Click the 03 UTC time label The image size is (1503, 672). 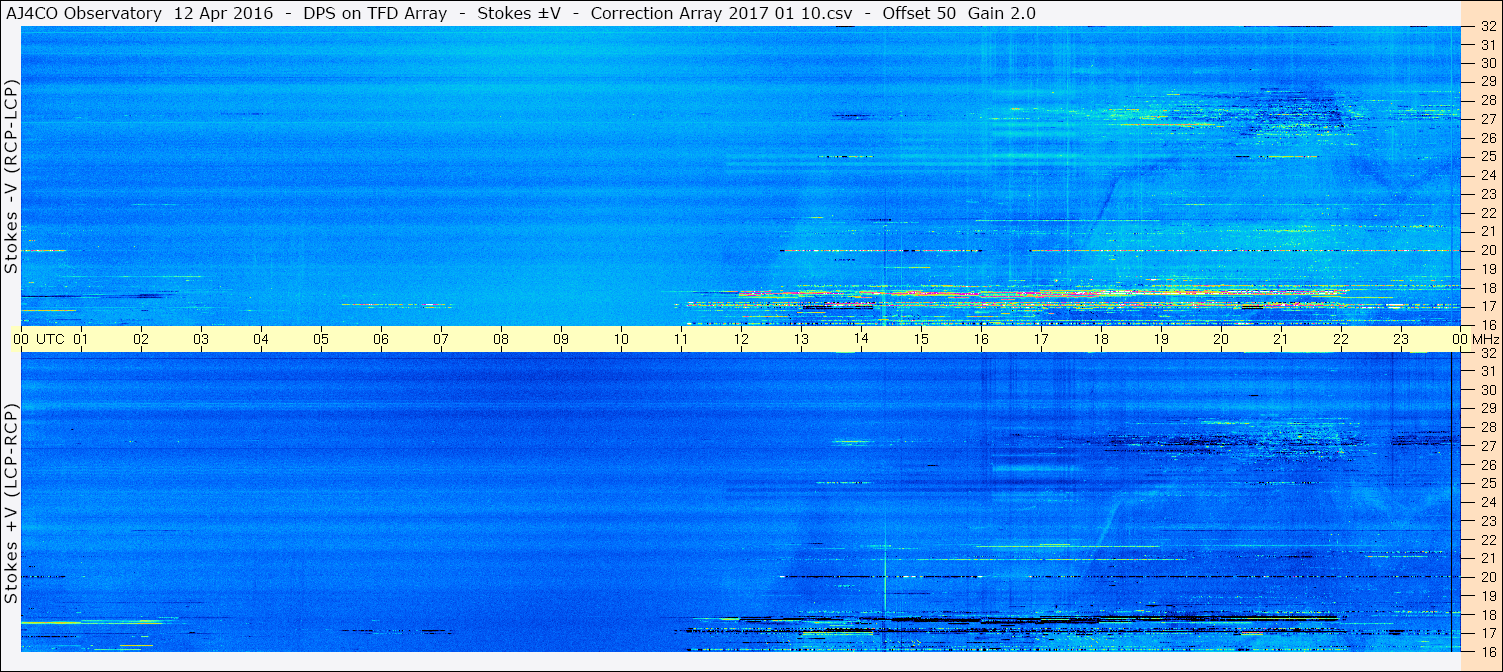(201, 339)
